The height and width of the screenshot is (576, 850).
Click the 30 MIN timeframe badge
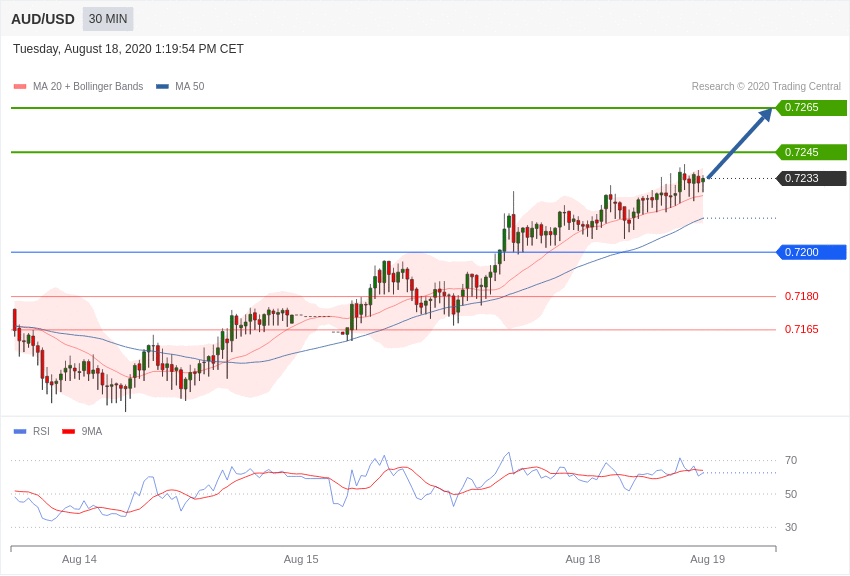tap(108, 19)
